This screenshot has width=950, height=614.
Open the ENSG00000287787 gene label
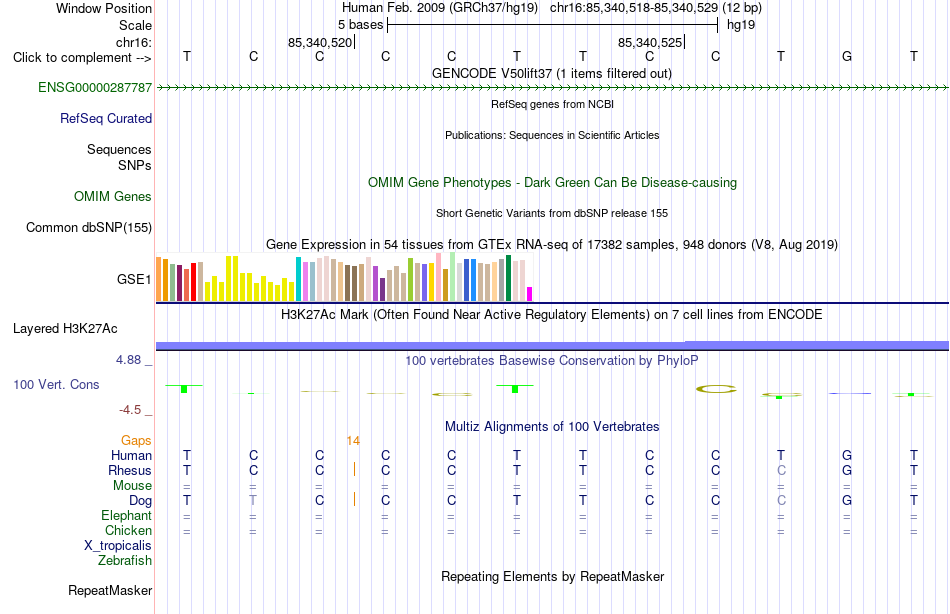(x=95, y=87)
